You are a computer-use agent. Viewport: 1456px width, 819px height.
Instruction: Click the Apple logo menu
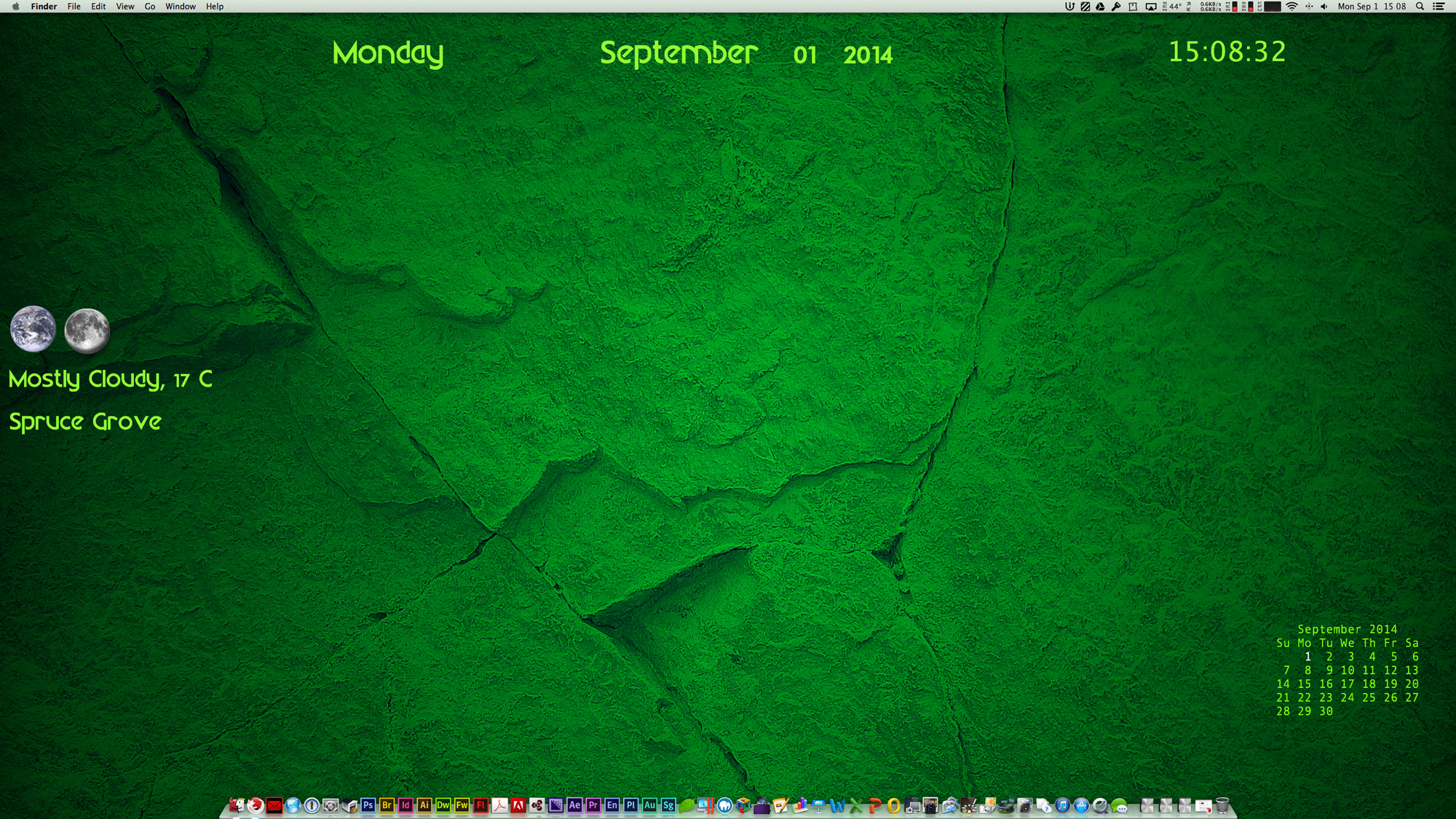(x=16, y=7)
